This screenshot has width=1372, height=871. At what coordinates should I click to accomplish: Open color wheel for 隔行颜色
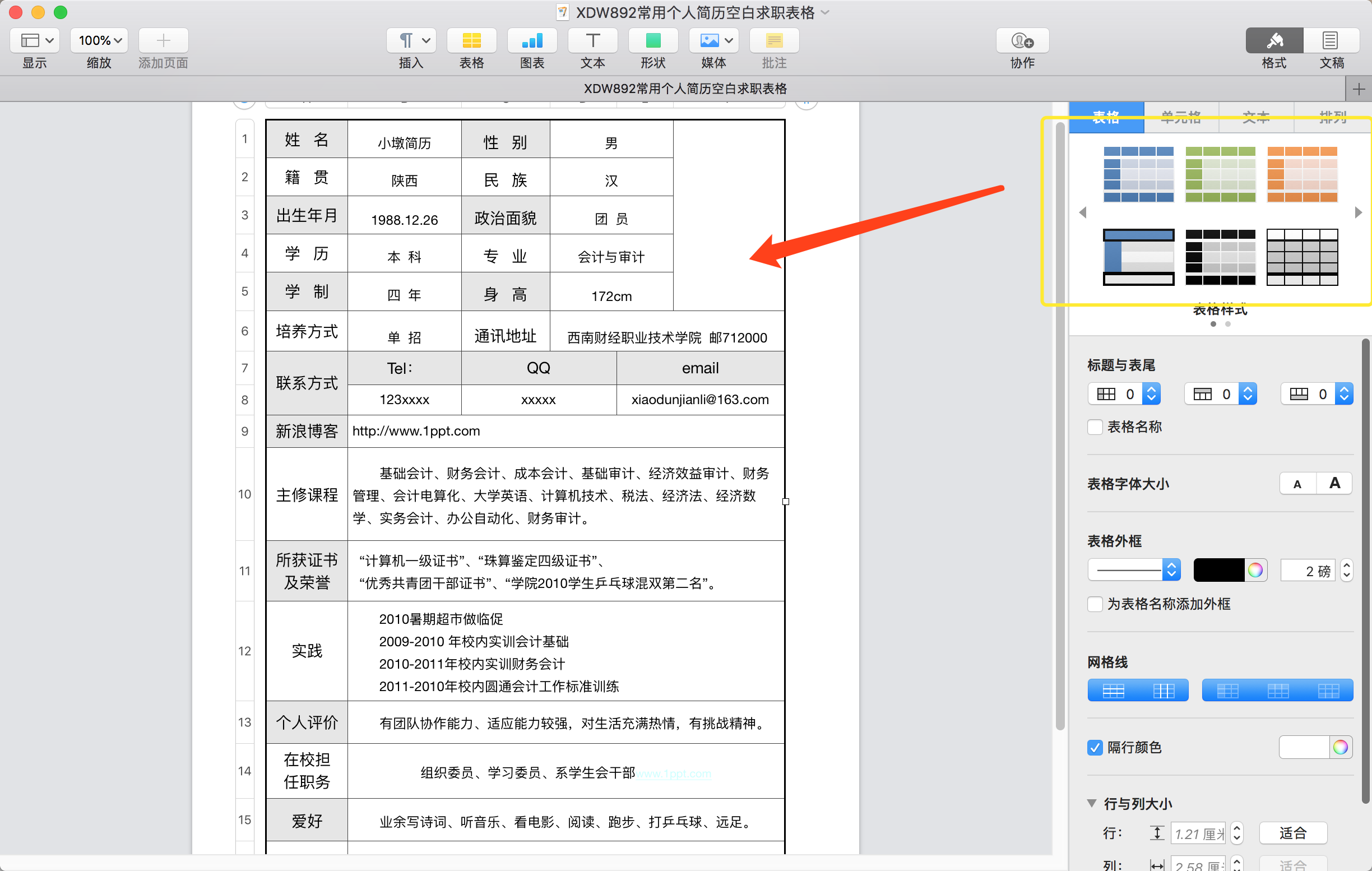[x=1340, y=747]
